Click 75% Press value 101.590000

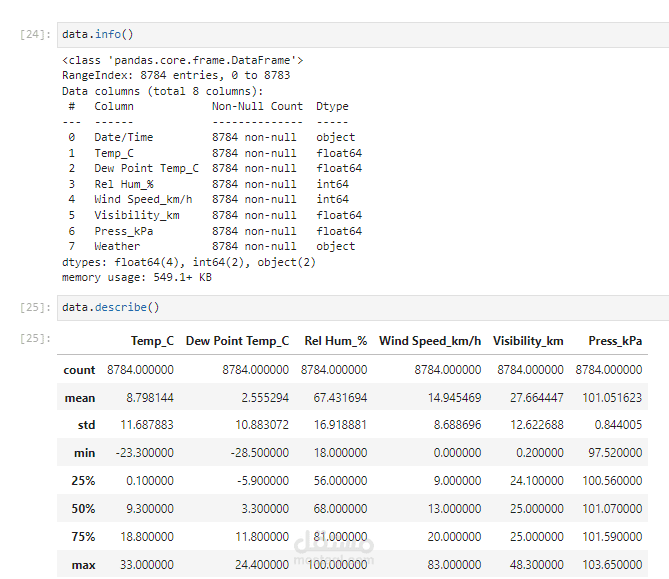pyautogui.click(x=612, y=536)
